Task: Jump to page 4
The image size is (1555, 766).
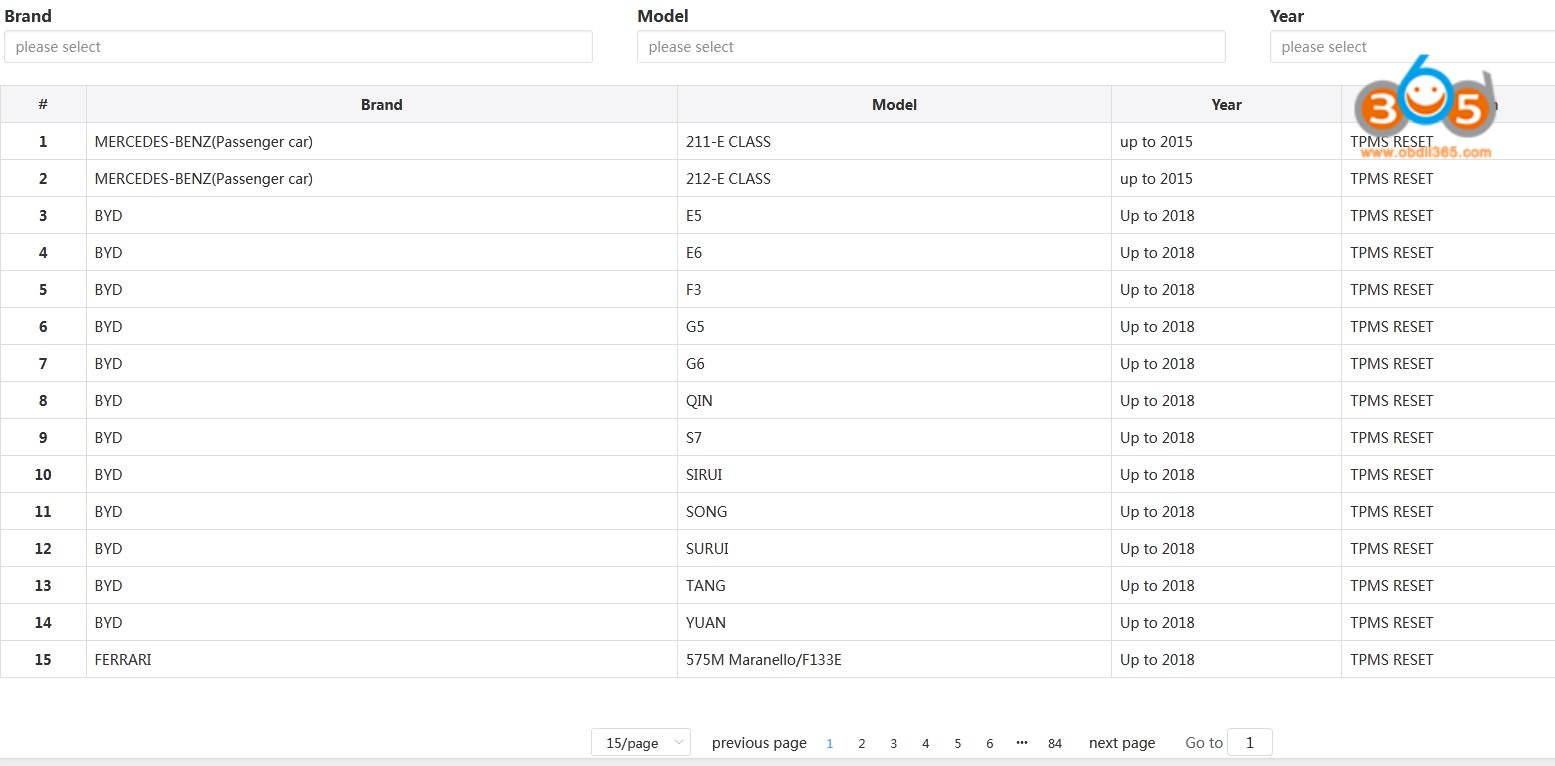Action: click(925, 743)
